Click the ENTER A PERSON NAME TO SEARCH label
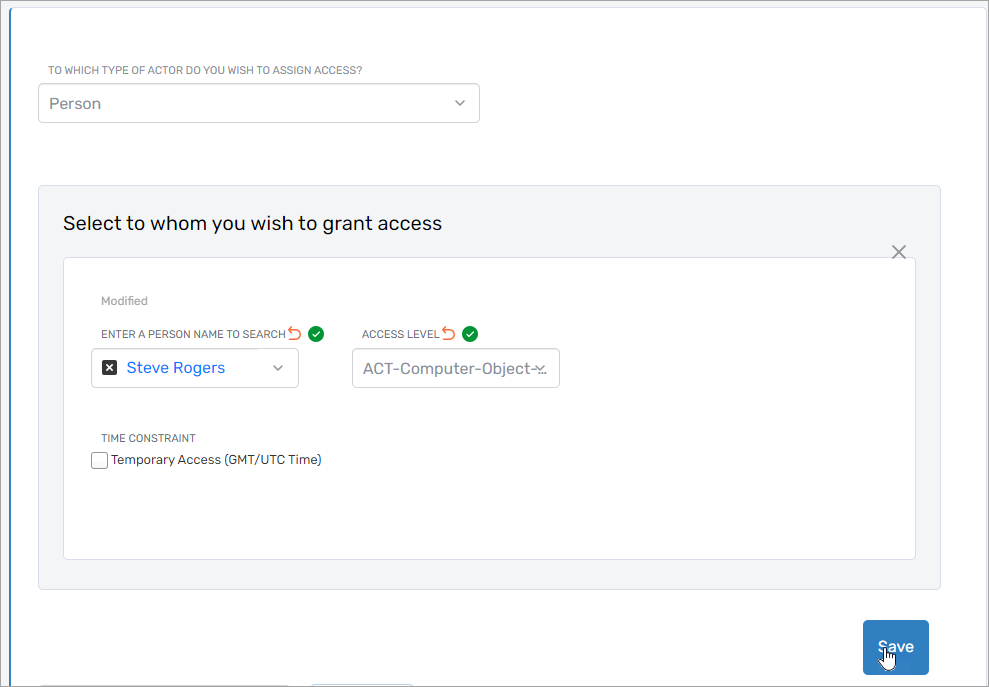The image size is (989, 687). (192, 334)
